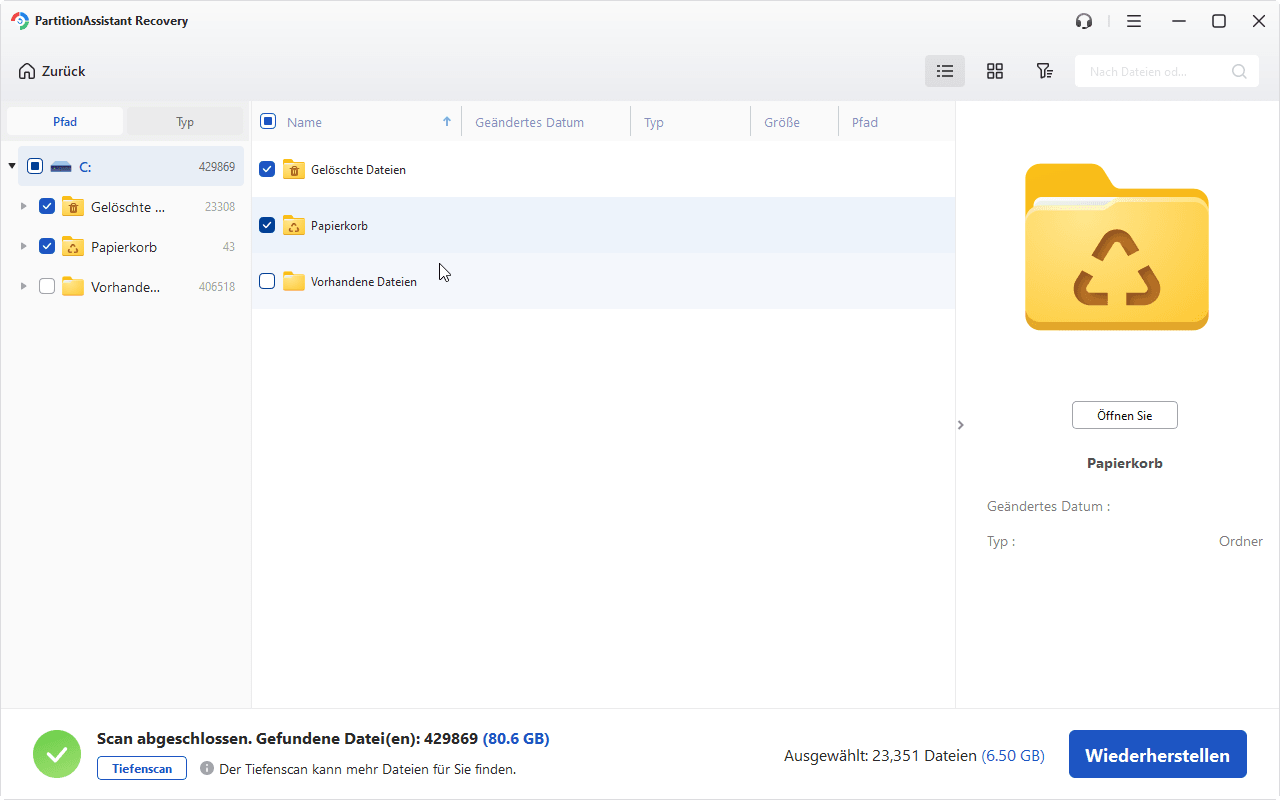Toggle the select-all checkbox in Name header
The height and width of the screenshot is (800, 1280).
[x=268, y=121]
